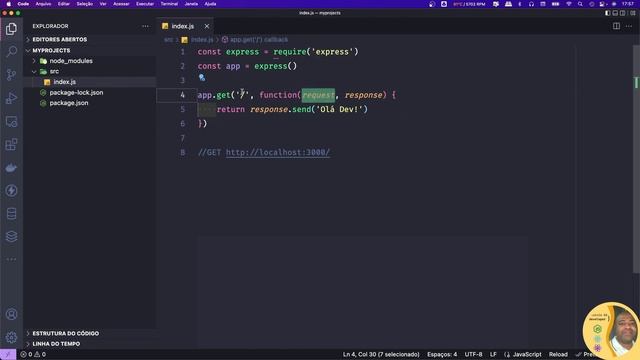The height and width of the screenshot is (360, 640).
Task: Click the editor vertical scrollbar
Action: click(636, 159)
